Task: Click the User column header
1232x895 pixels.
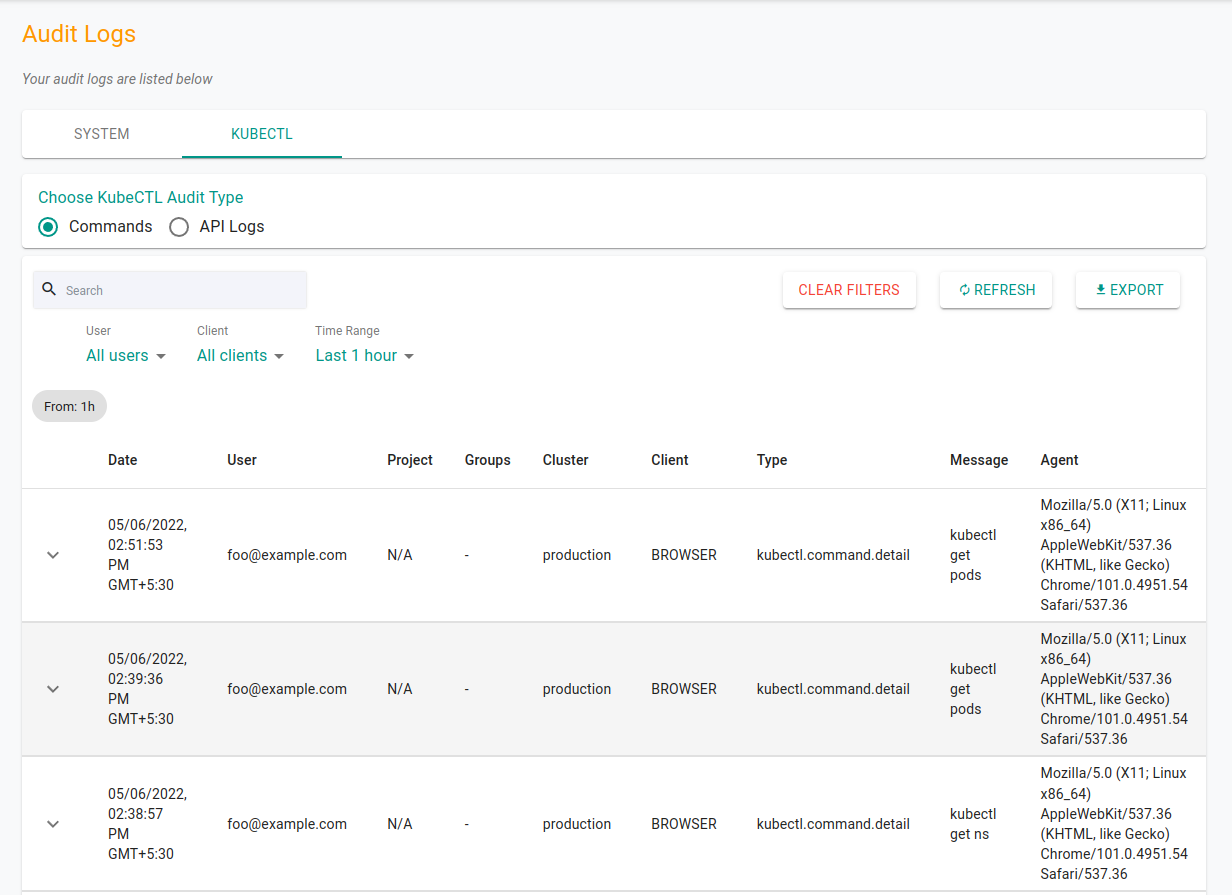Action: point(242,460)
